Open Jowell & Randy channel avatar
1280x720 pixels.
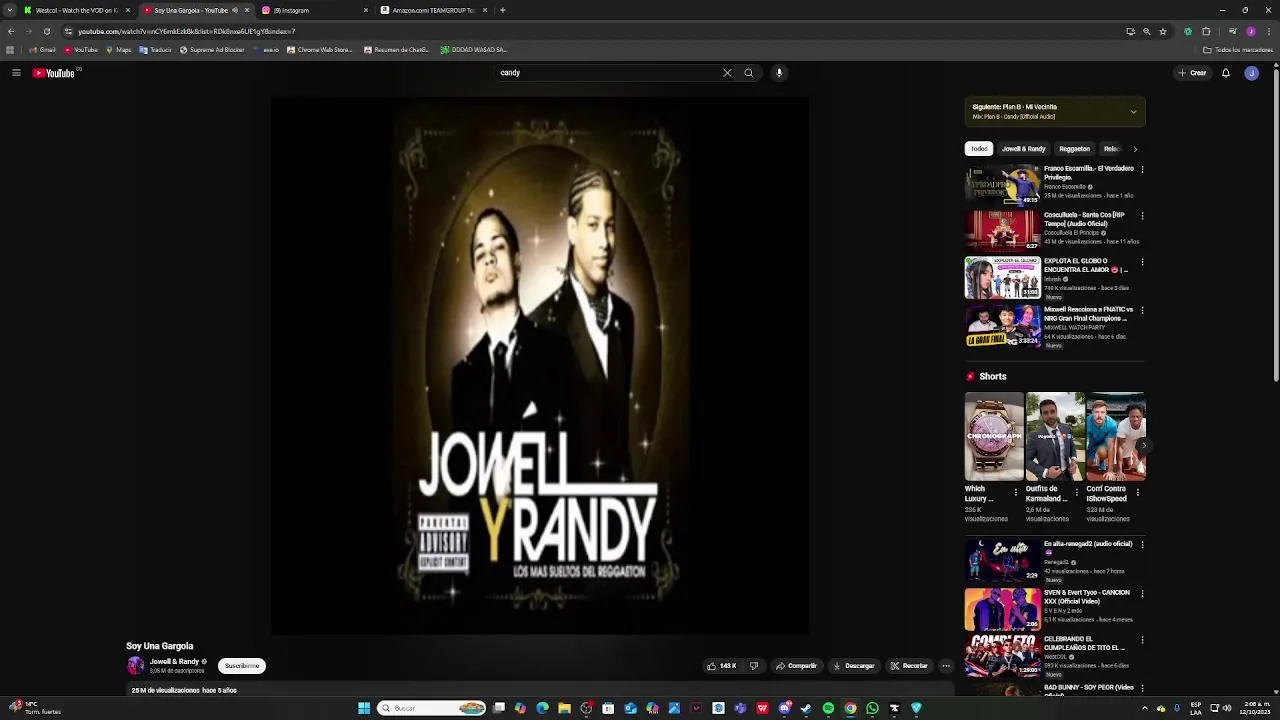(136, 666)
